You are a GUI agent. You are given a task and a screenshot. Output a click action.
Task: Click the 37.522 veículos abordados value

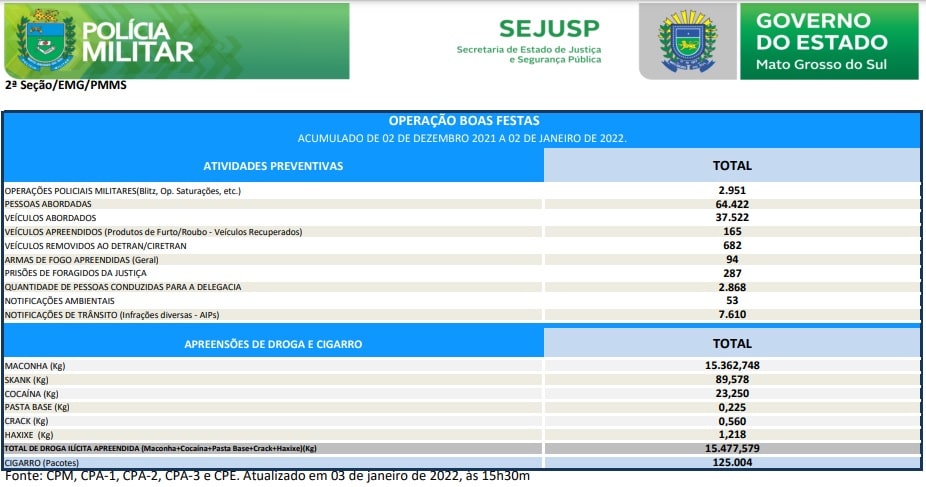731,217
